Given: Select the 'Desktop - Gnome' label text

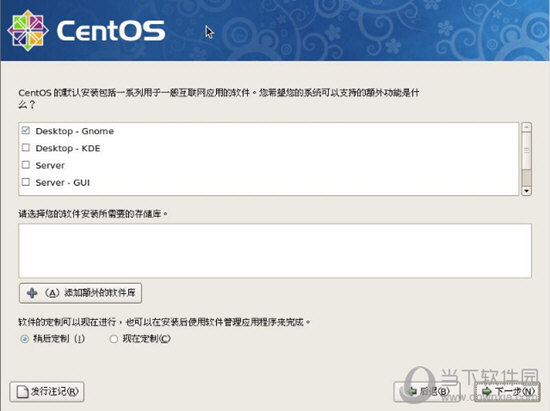Looking at the screenshot, I should [x=75, y=131].
